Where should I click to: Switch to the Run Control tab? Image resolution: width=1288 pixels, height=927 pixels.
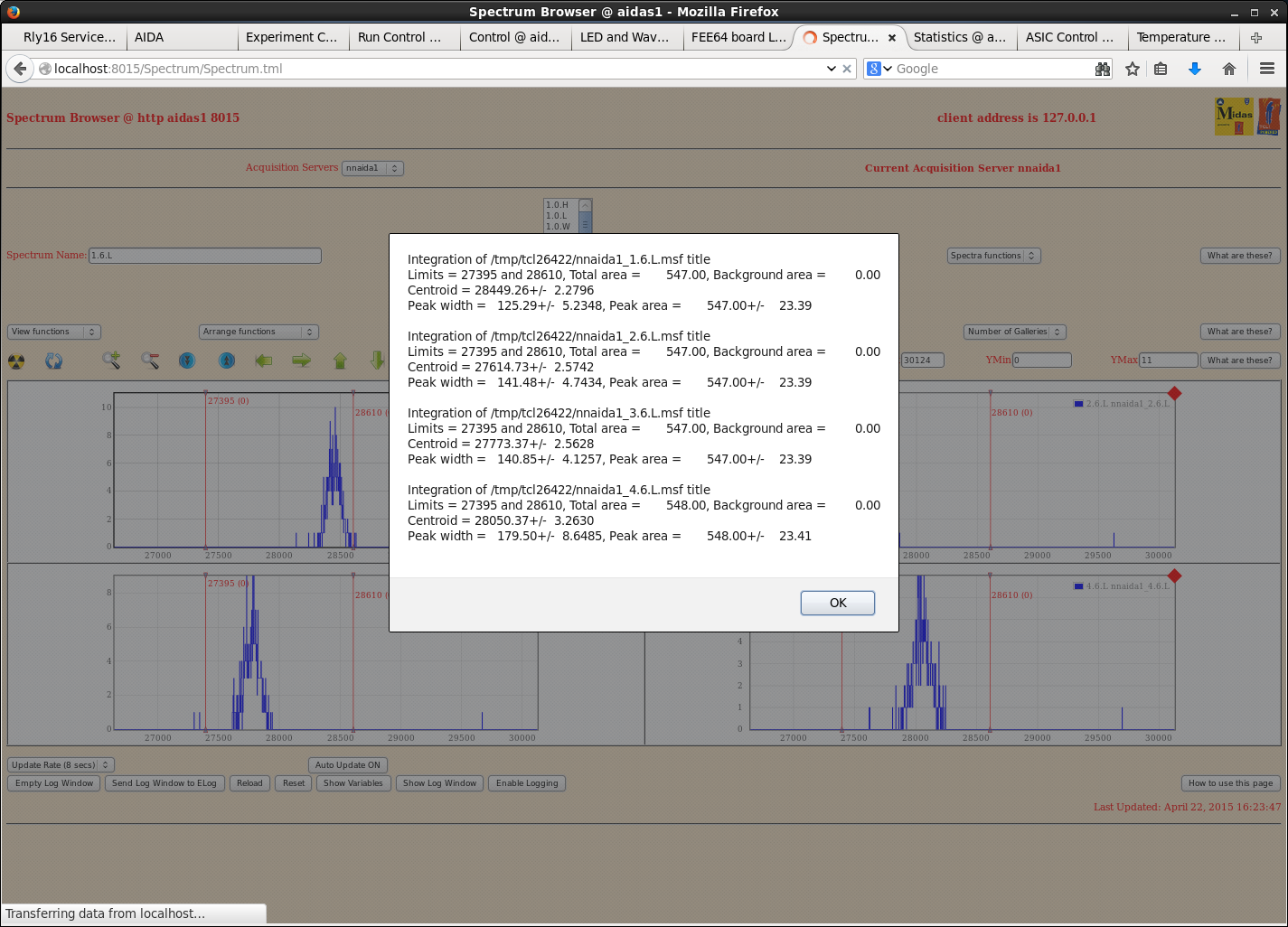coord(400,37)
